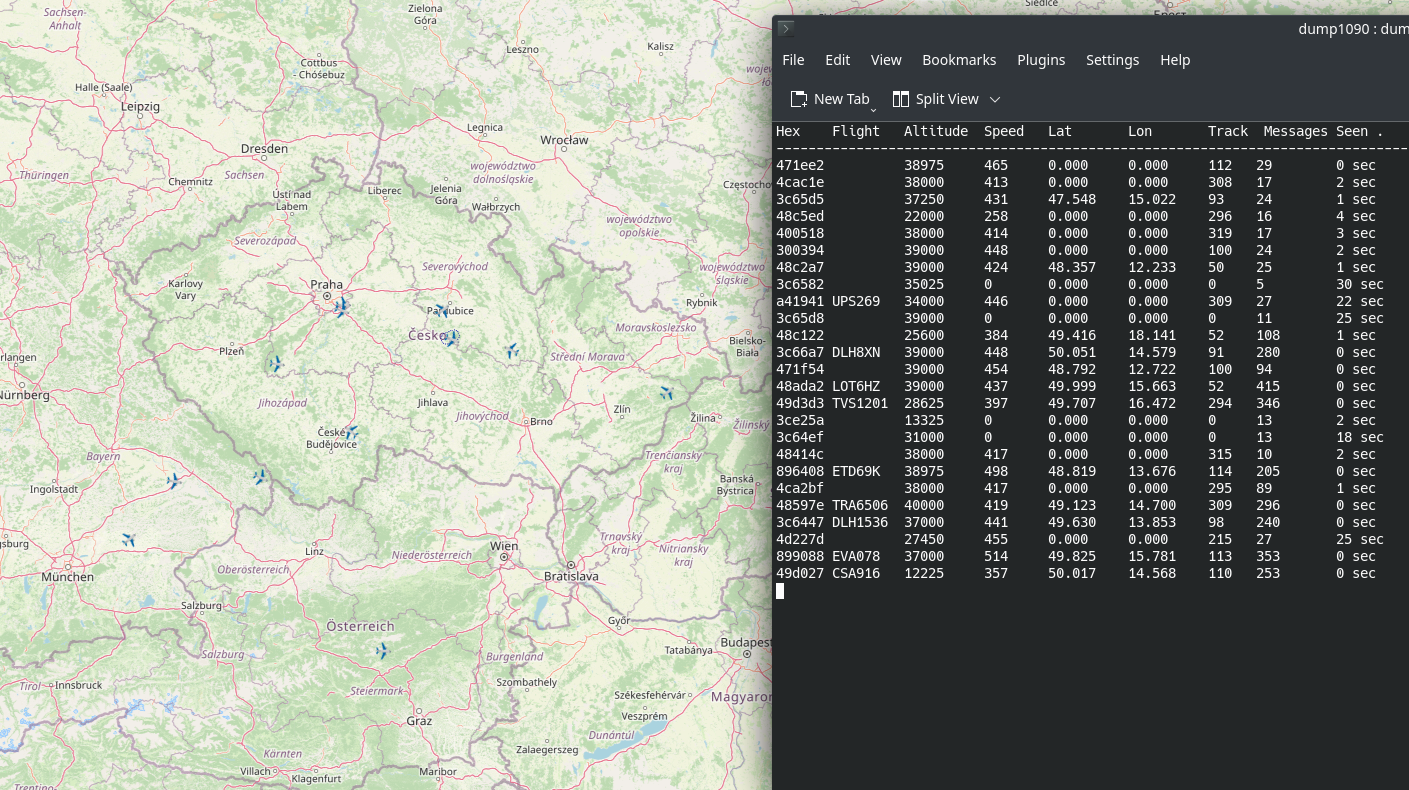Open the Plugins menu
The width and height of the screenshot is (1409, 790).
1041,60
